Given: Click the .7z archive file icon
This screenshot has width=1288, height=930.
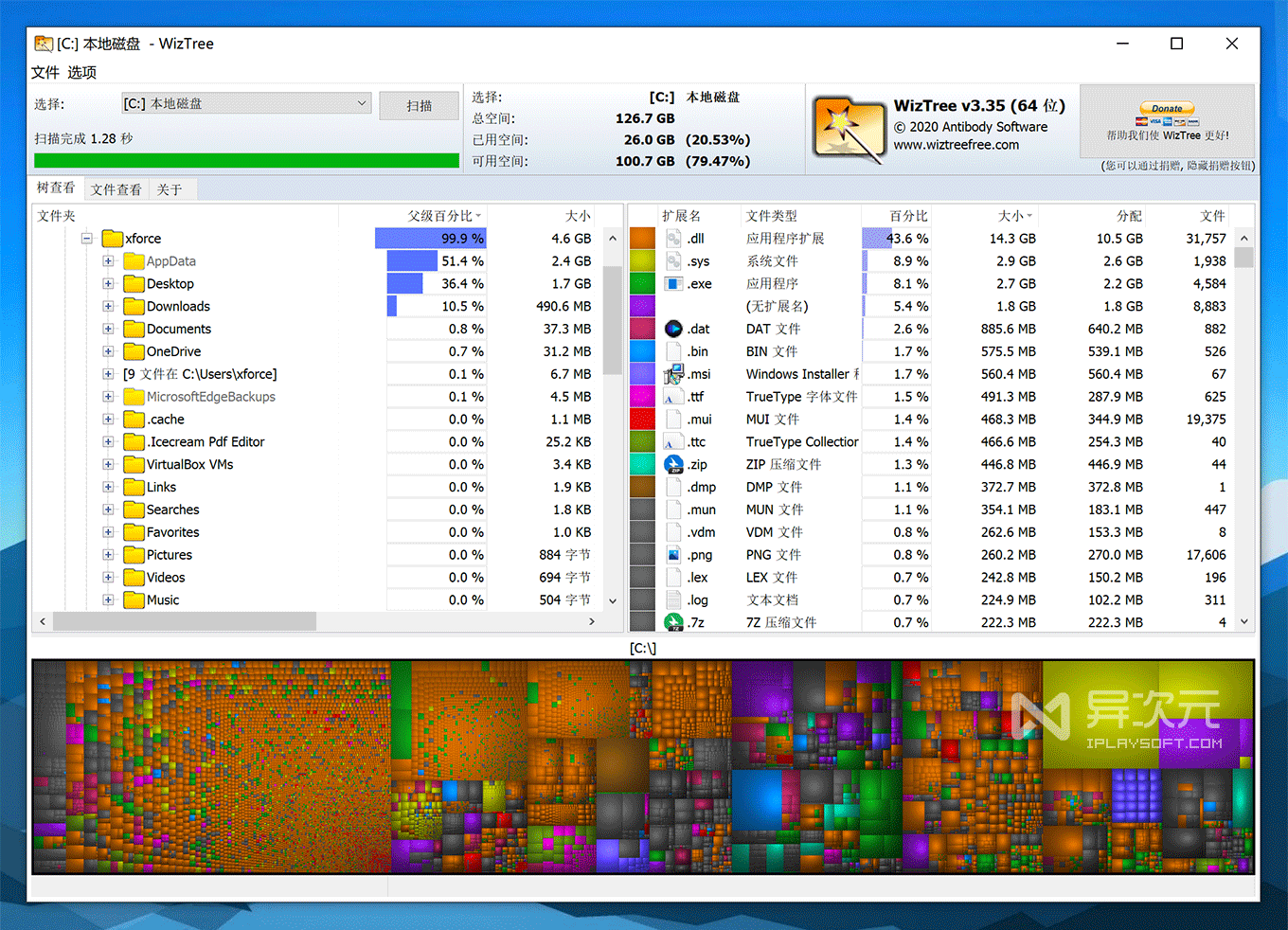Looking at the screenshot, I should pos(673,622).
